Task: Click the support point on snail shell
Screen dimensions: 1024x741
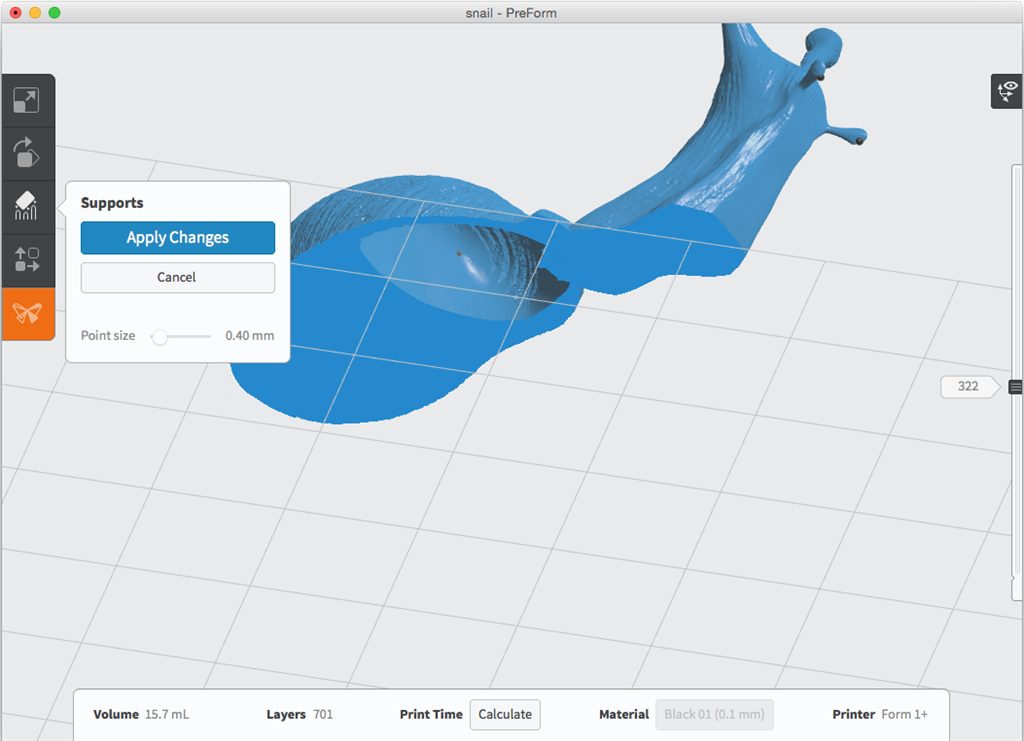Action: 459,253
